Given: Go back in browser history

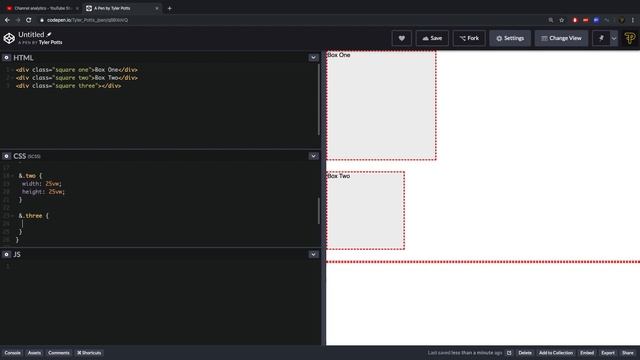Looking at the screenshot, I should (x=7, y=20).
